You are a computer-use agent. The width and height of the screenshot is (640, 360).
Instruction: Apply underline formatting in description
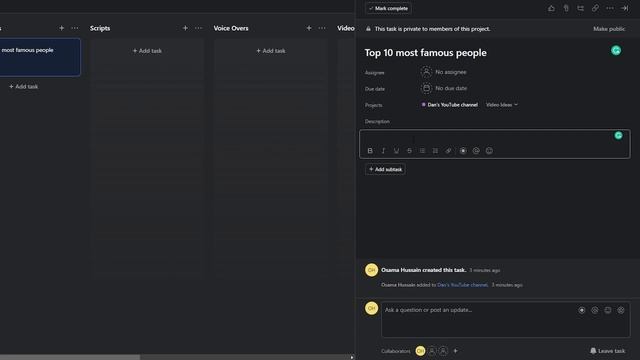(x=396, y=151)
